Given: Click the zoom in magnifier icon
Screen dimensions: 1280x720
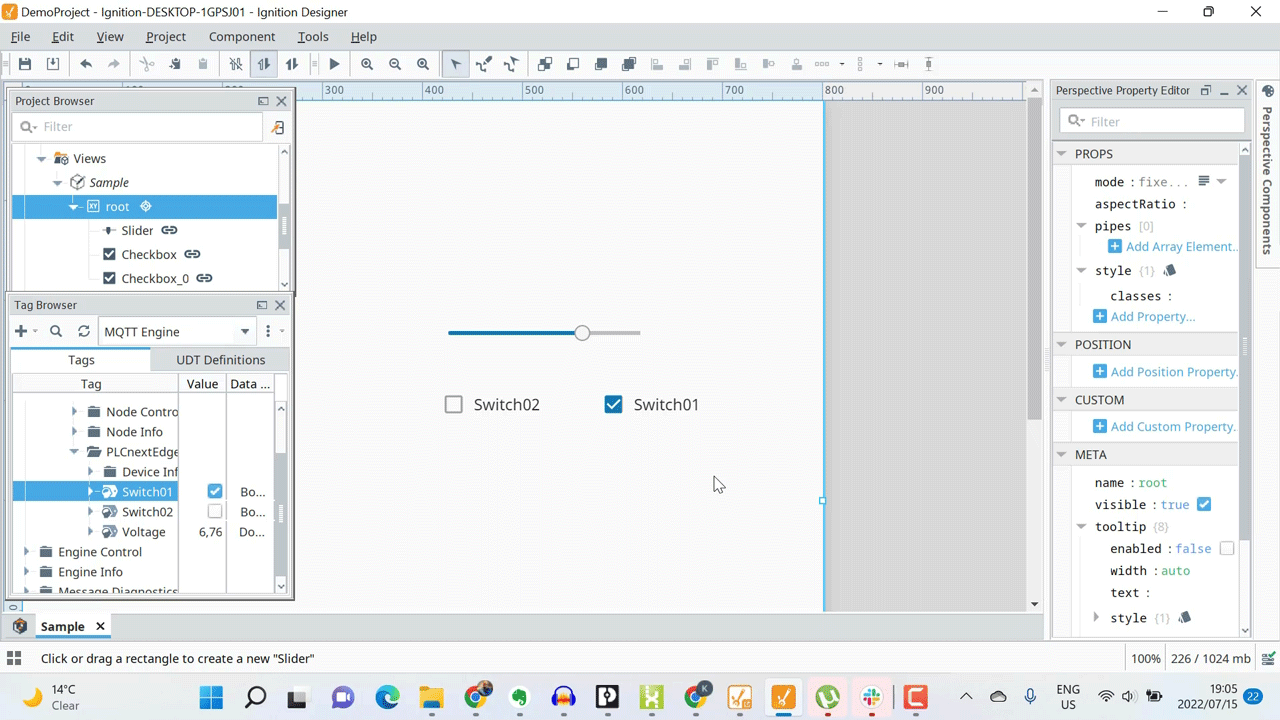Looking at the screenshot, I should coord(367,64).
